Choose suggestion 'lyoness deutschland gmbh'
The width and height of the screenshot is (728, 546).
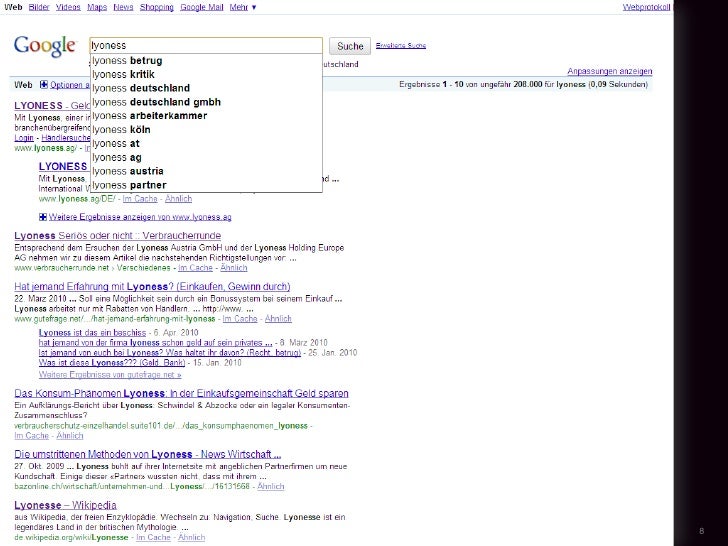pos(206,102)
